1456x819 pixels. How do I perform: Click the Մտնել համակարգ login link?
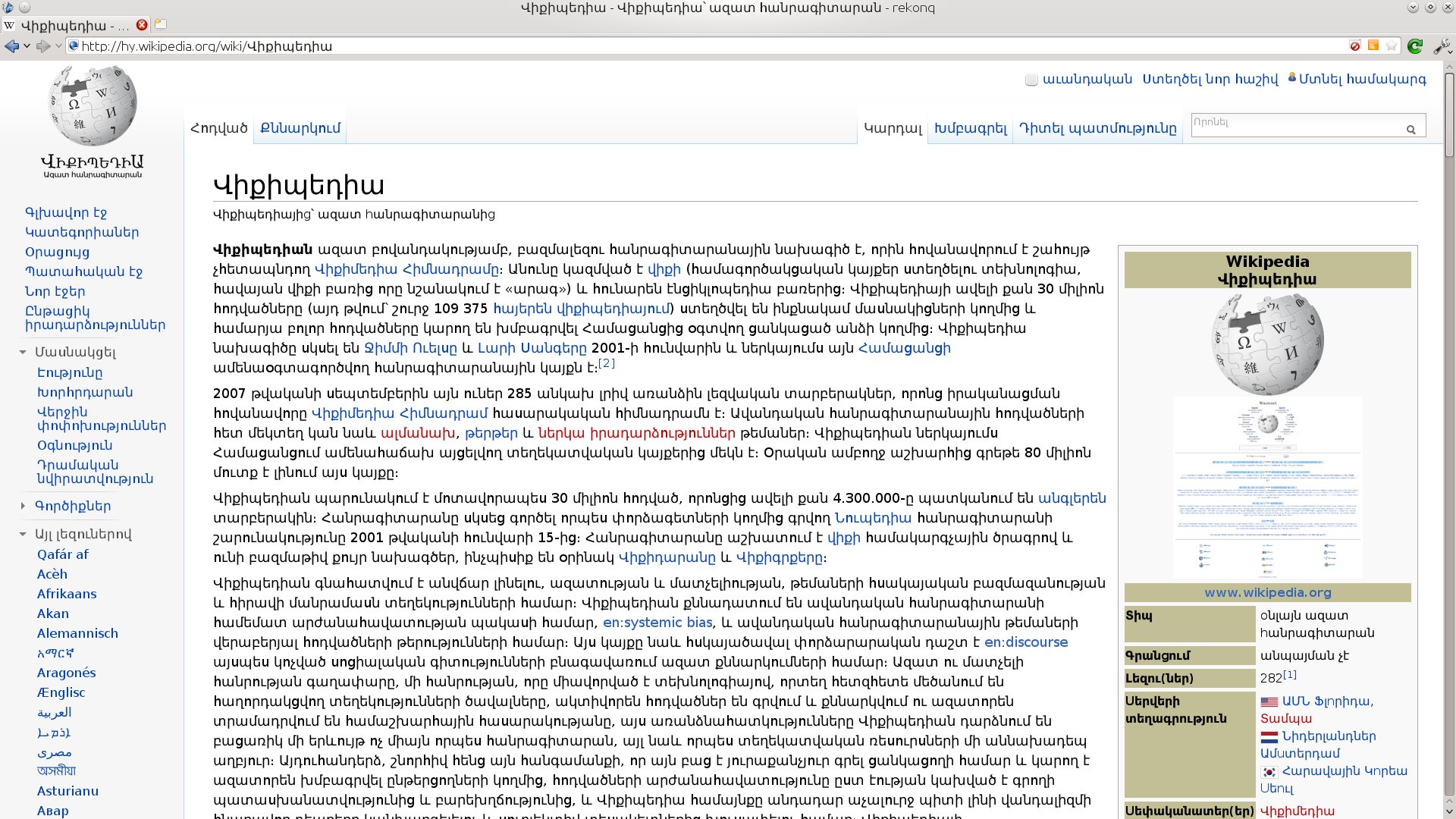[x=1363, y=79]
